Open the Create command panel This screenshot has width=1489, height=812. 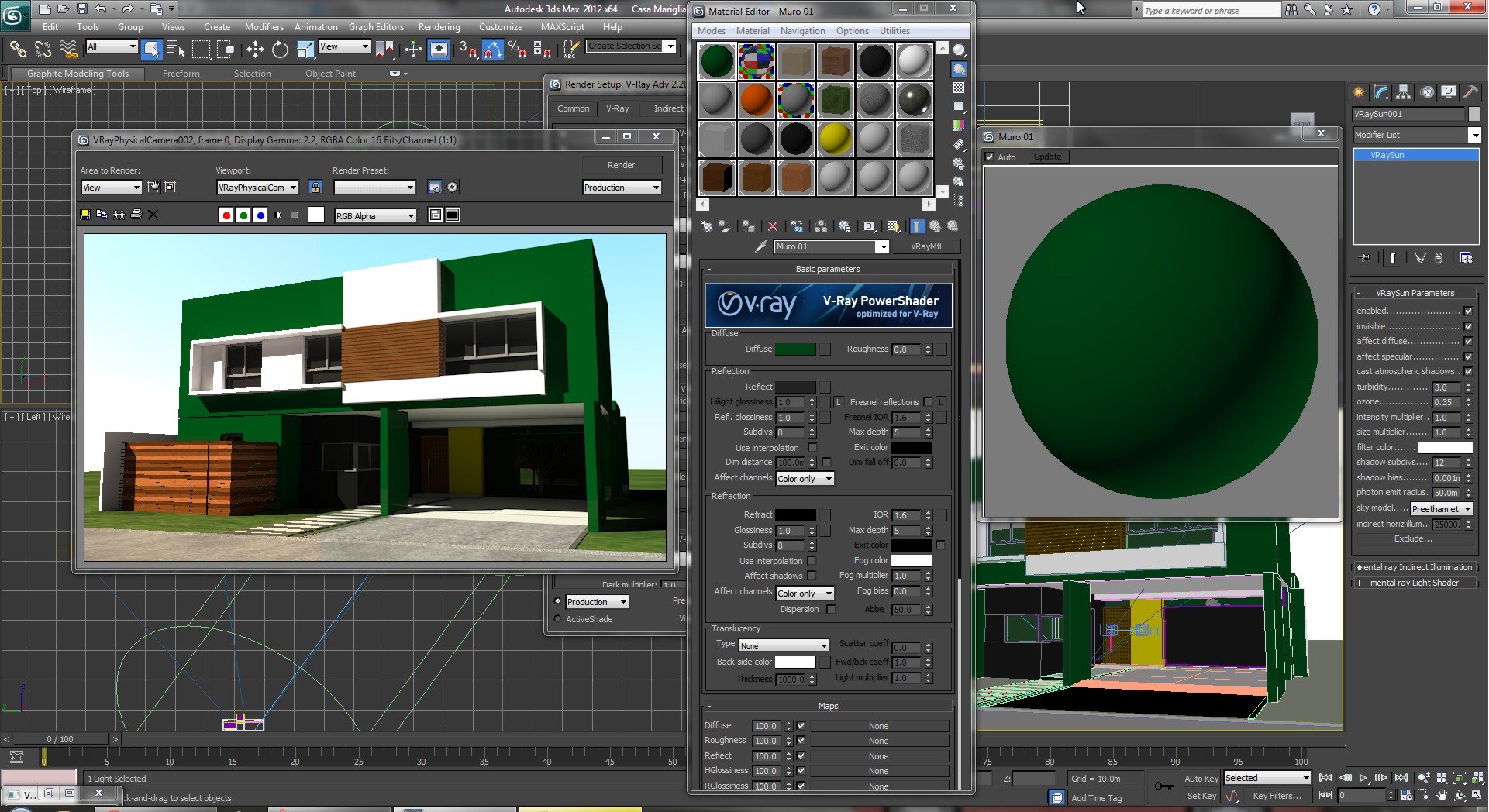pyautogui.click(x=1359, y=92)
